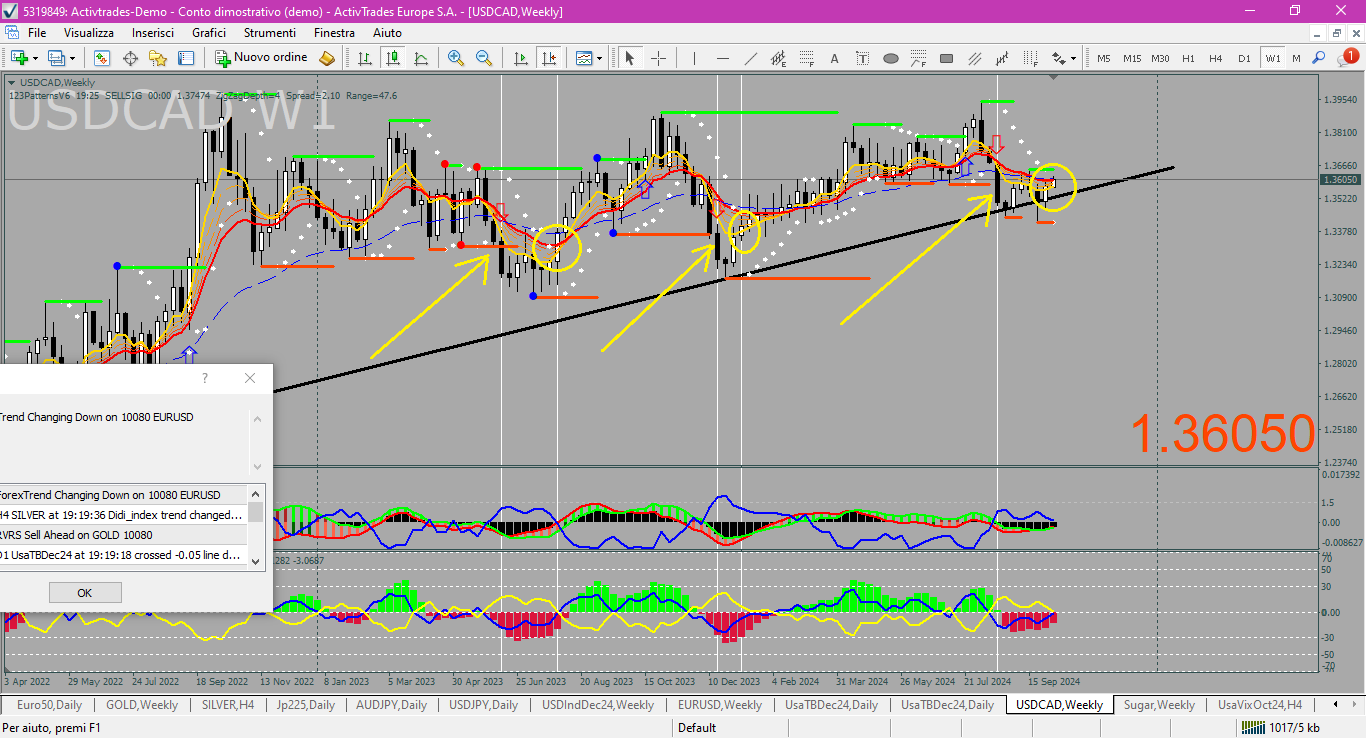Image resolution: width=1366 pixels, height=738 pixels.
Task: Toggle the chart shift icon
Action: coord(548,58)
